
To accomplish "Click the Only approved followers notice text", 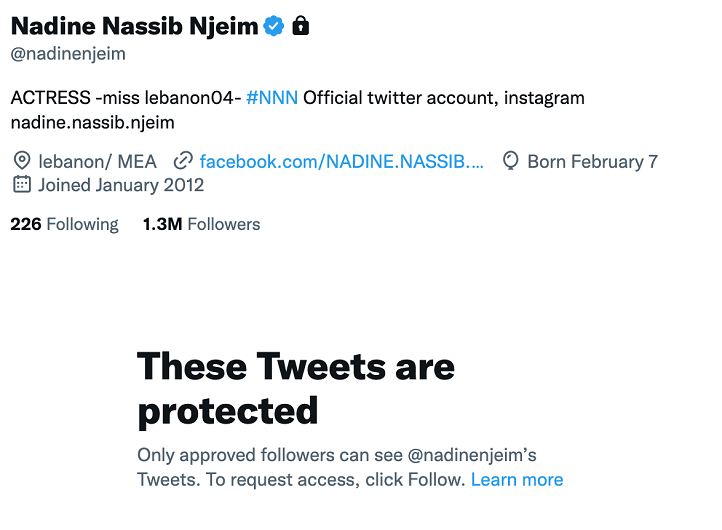I will (336, 455).
